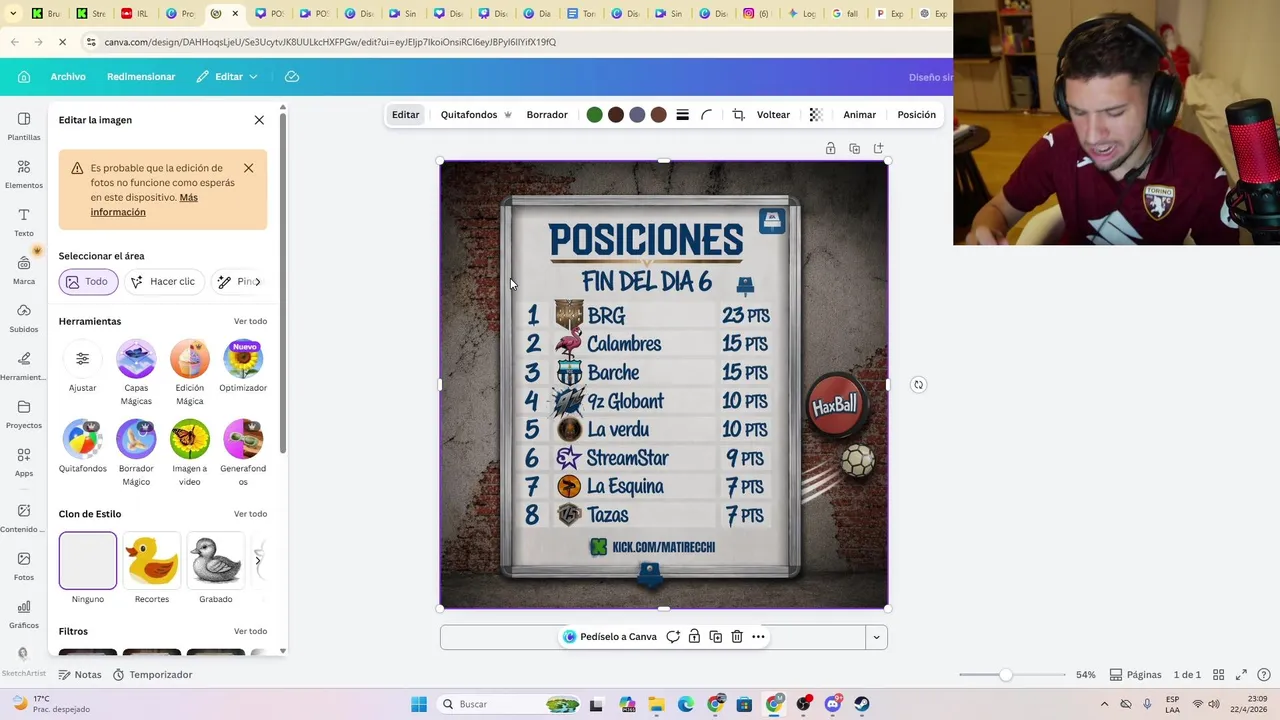This screenshot has height=720, width=1280.
Task: Open the border style lines icon
Action: [x=682, y=115]
